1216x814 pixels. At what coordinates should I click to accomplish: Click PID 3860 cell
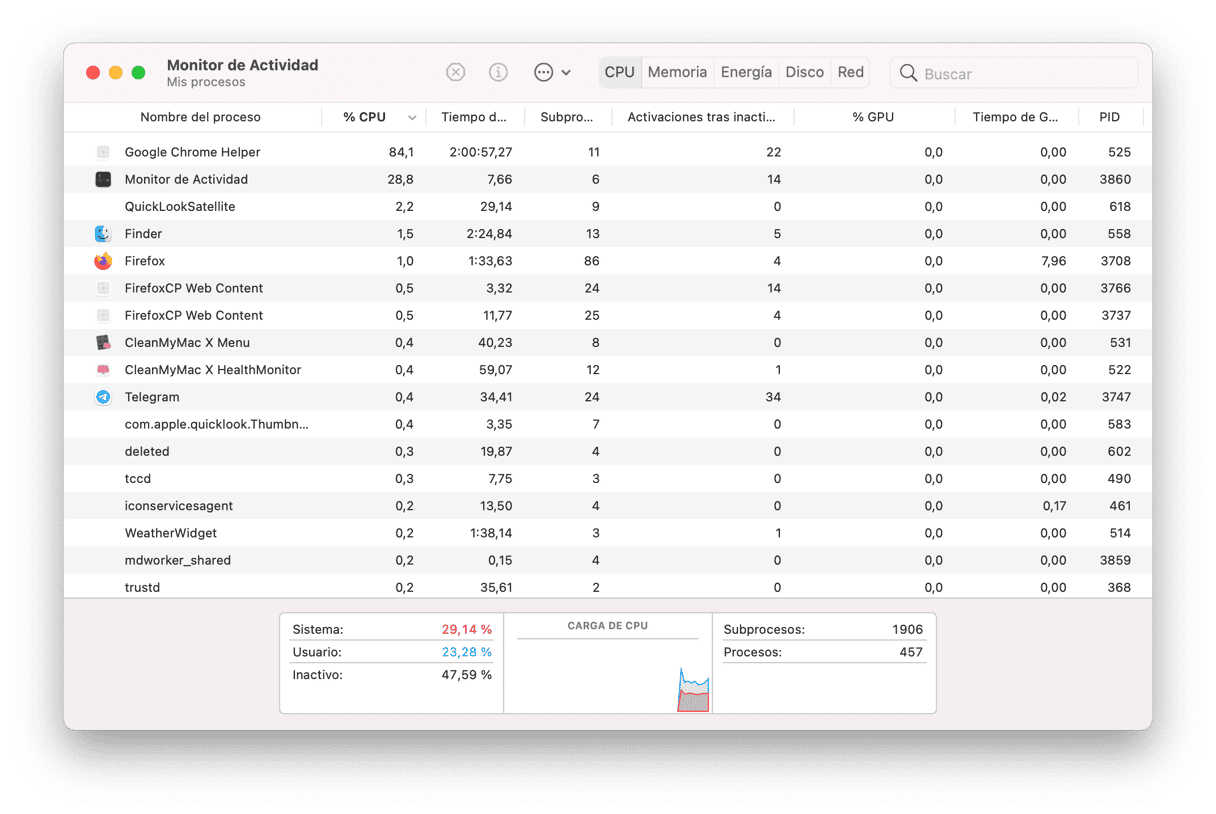click(1115, 179)
